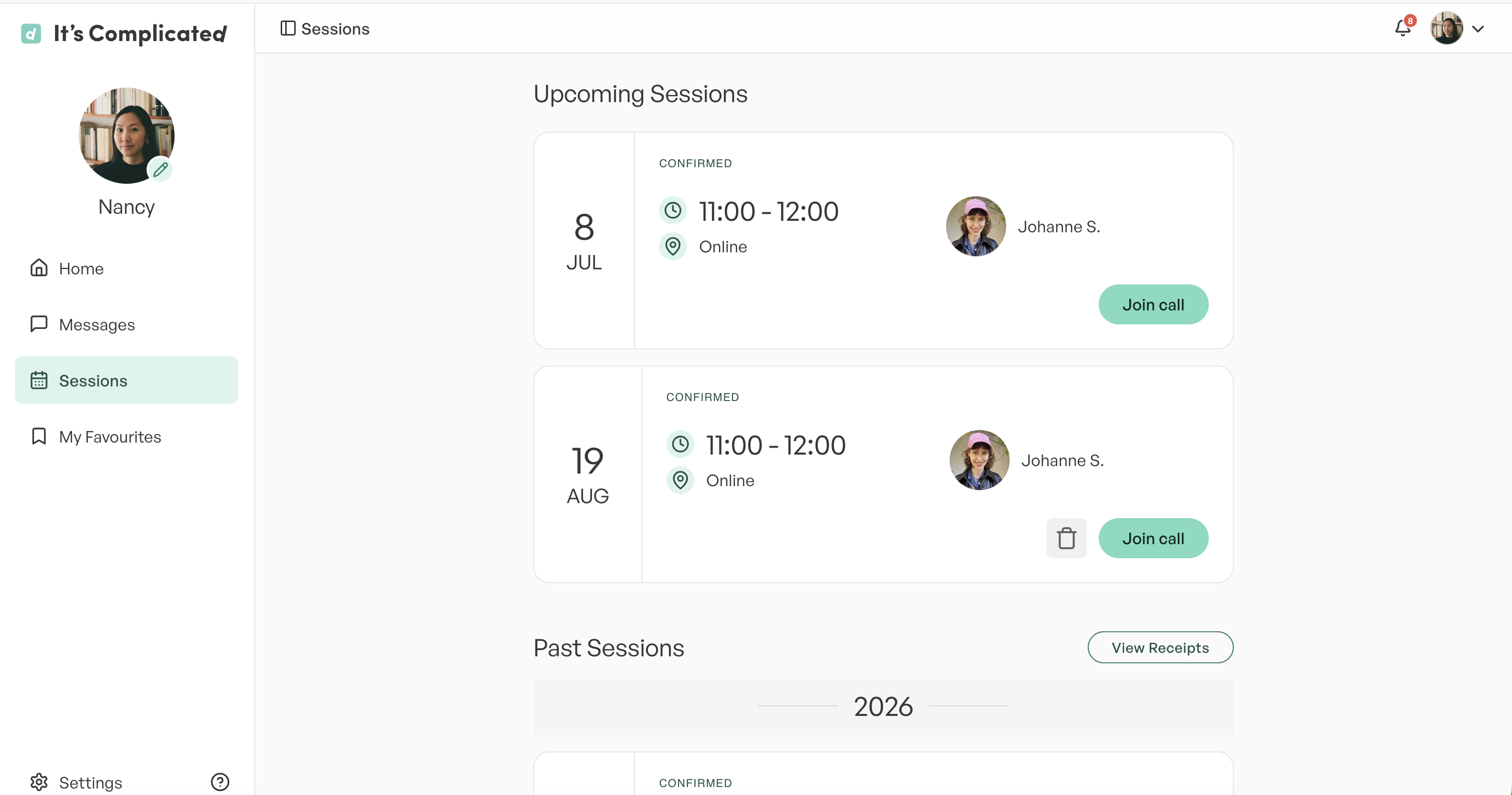
Task: Open the notifications bell
Action: click(x=1403, y=28)
